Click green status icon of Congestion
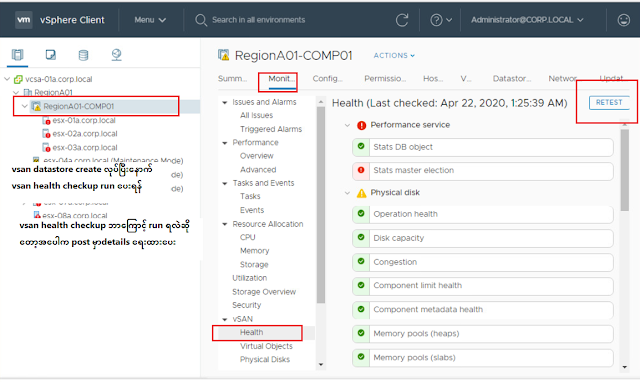Screen dimensions: 640x382 361,261
